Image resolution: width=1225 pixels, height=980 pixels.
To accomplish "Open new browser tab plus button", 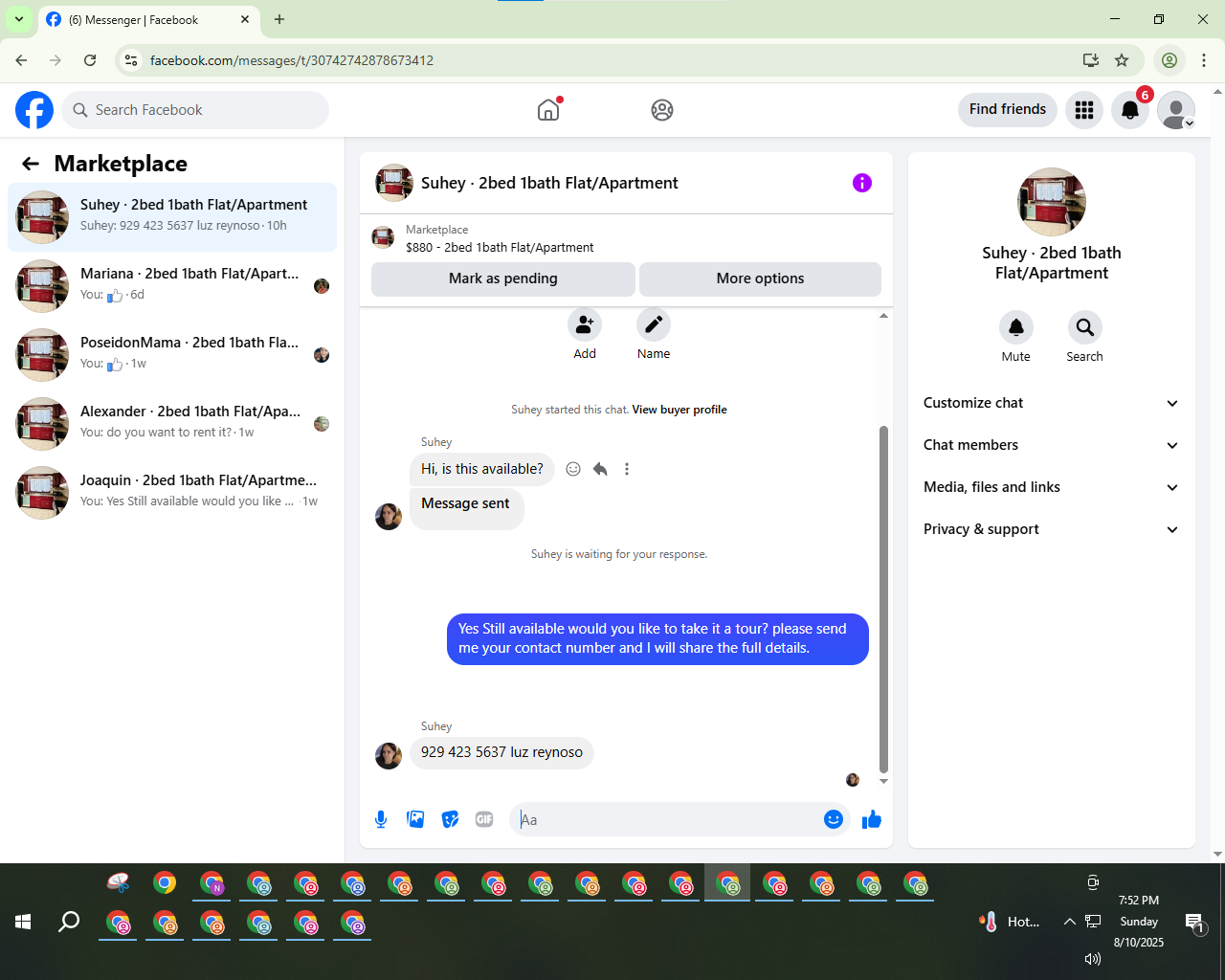I will pyautogui.click(x=279, y=19).
